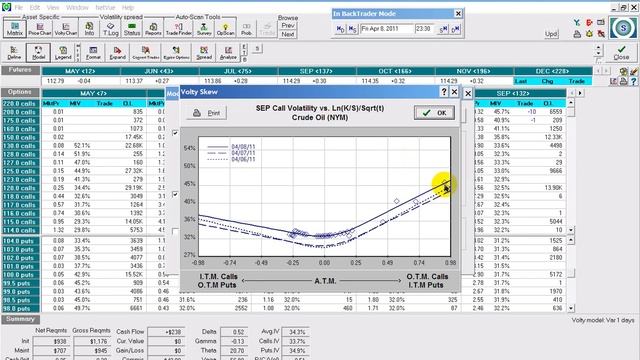The height and width of the screenshot is (360, 640).
Task: Open the Volty Chart tool
Action: pos(65,29)
